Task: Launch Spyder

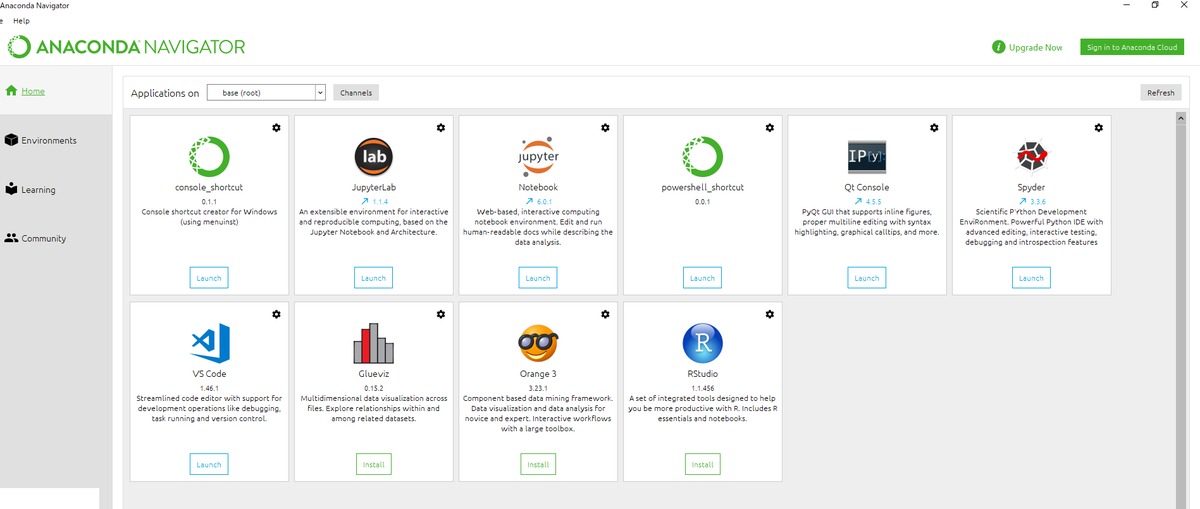Action: coord(1031,278)
